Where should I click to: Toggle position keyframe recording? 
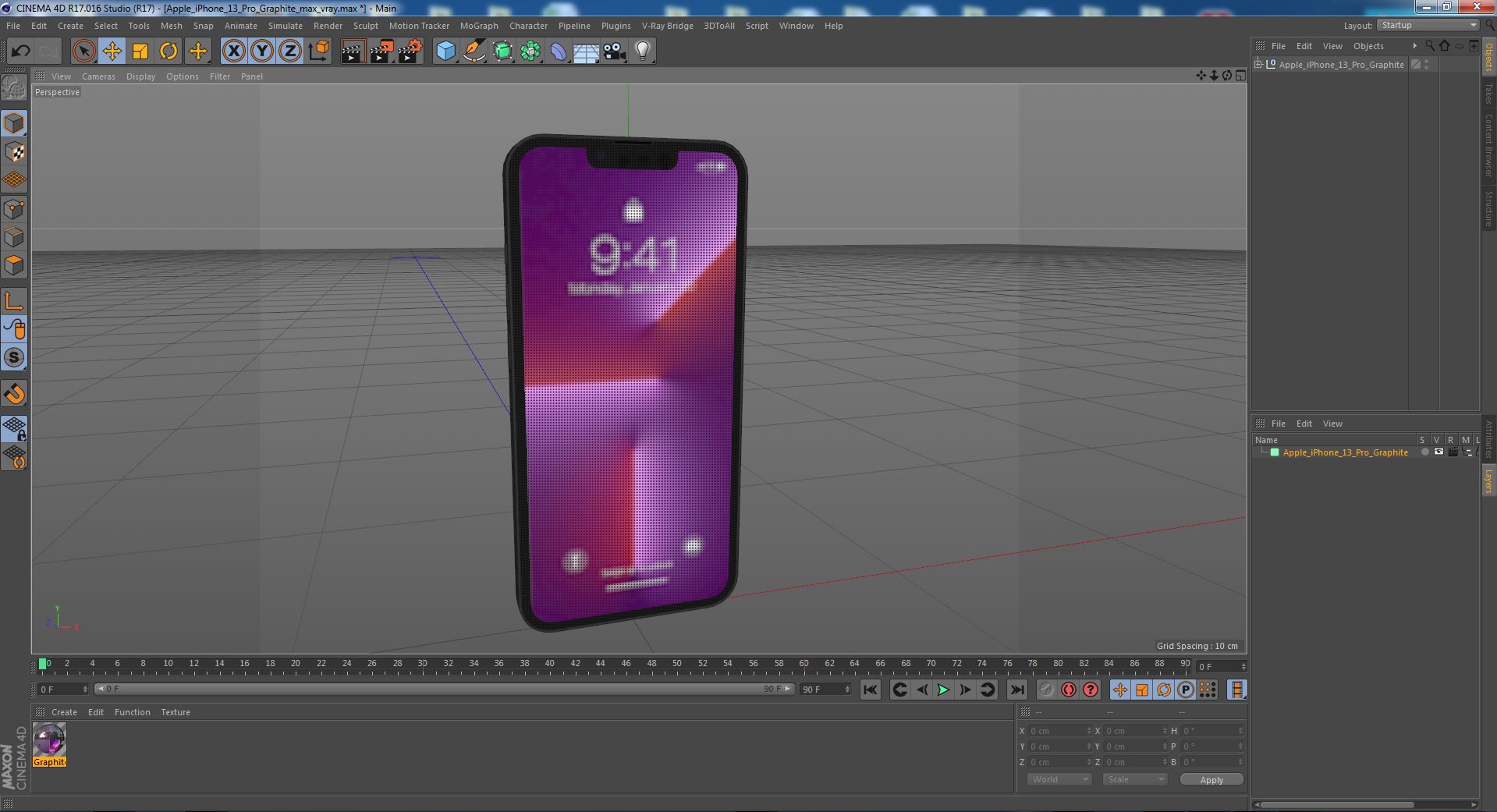tap(1119, 690)
